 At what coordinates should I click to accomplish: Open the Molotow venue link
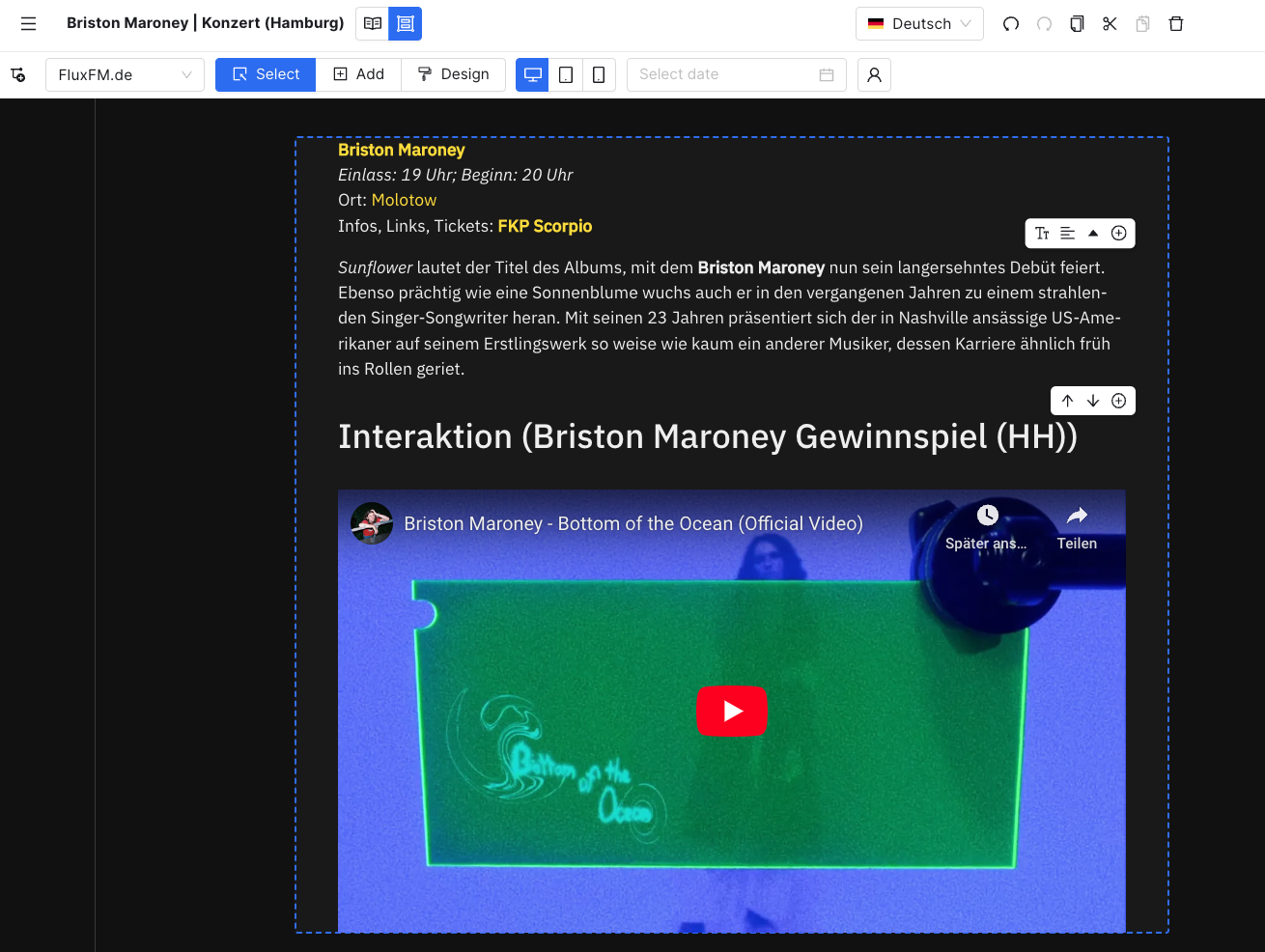tap(404, 200)
